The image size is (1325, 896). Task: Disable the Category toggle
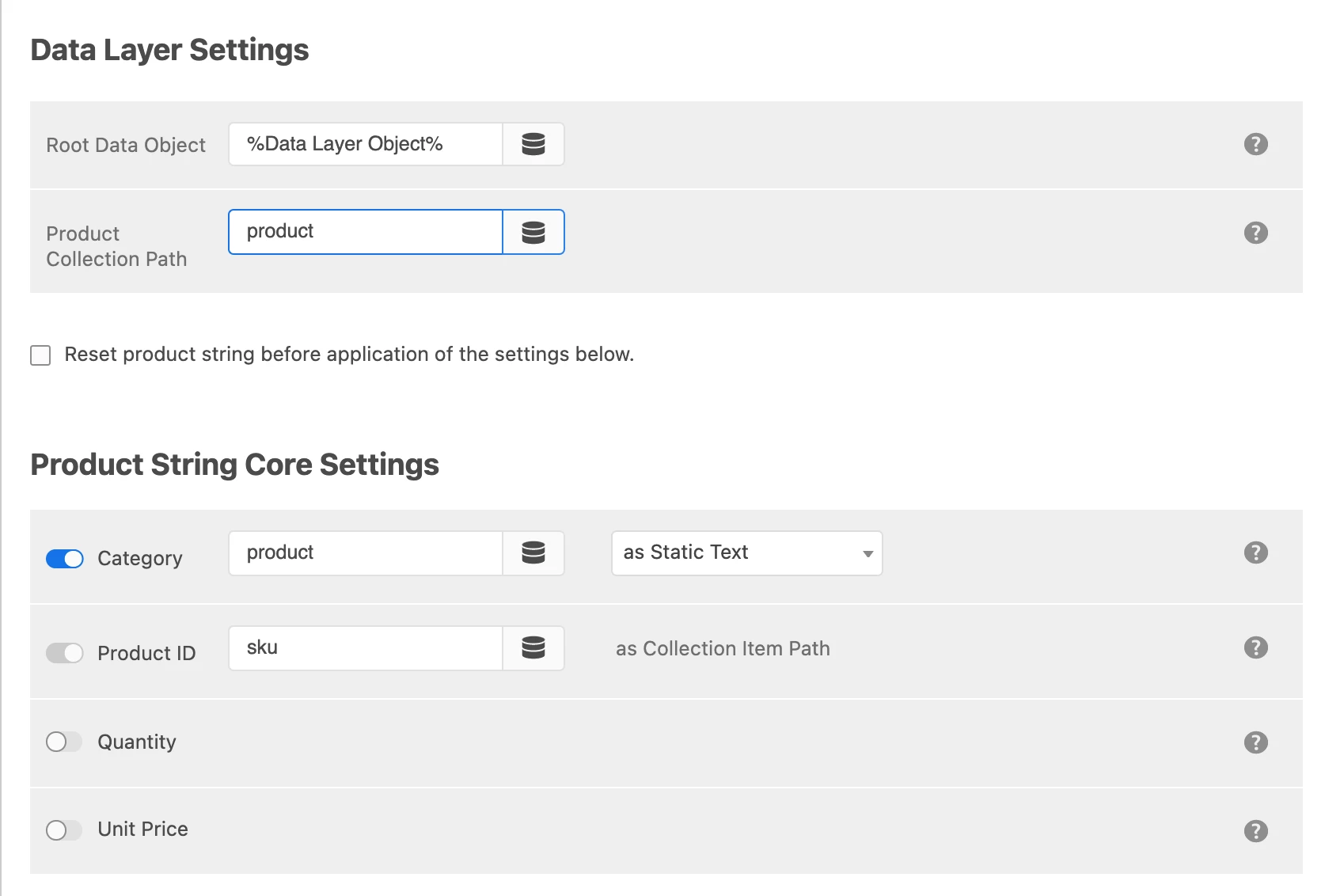coord(65,559)
